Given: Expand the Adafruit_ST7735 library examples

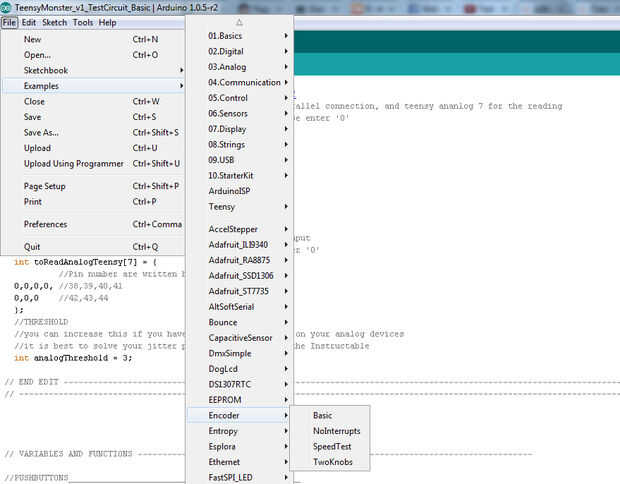Looking at the screenshot, I should (239, 291).
